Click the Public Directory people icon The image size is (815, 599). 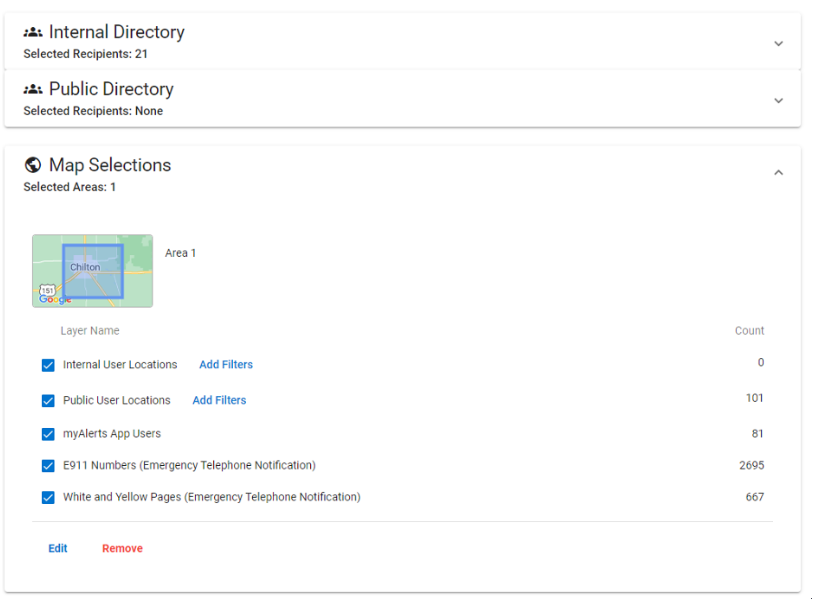click(33, 89)
